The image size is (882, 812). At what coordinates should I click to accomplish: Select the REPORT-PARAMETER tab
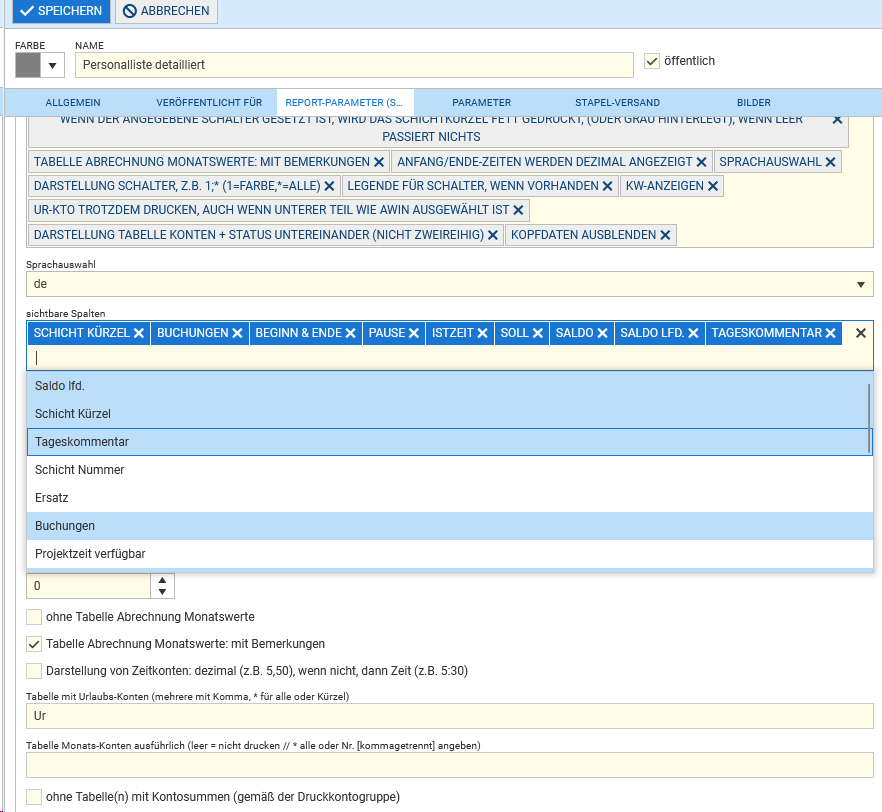click(344, 103)
